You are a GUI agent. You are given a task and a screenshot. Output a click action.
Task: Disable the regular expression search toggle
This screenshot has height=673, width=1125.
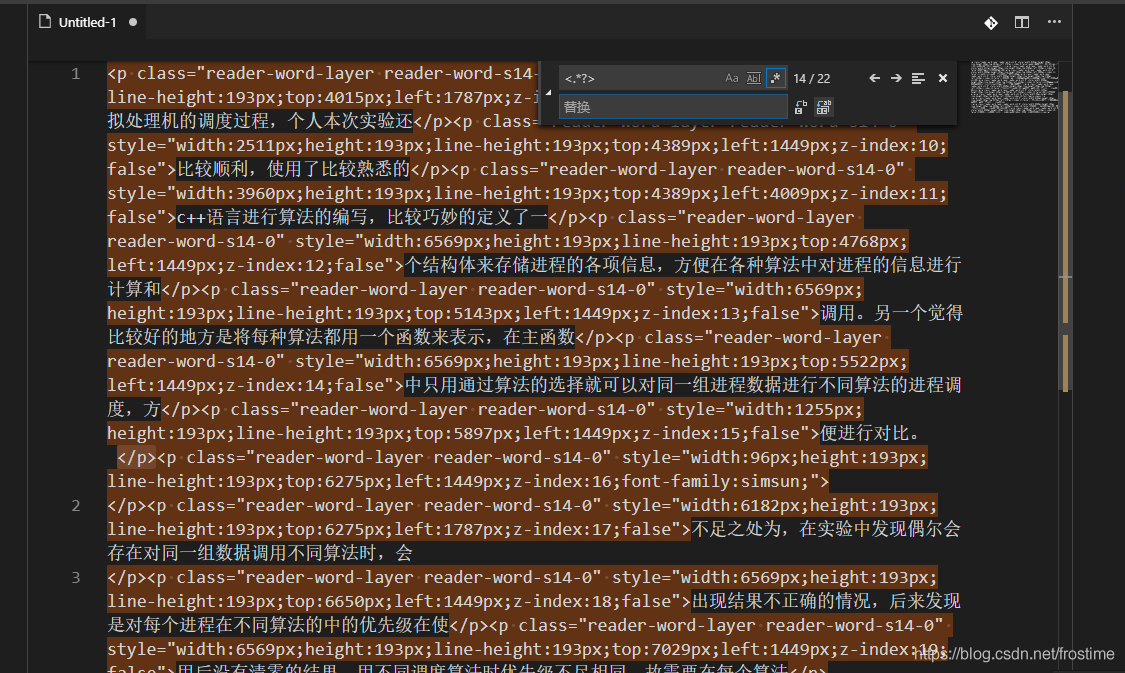(x=776, y=78)
